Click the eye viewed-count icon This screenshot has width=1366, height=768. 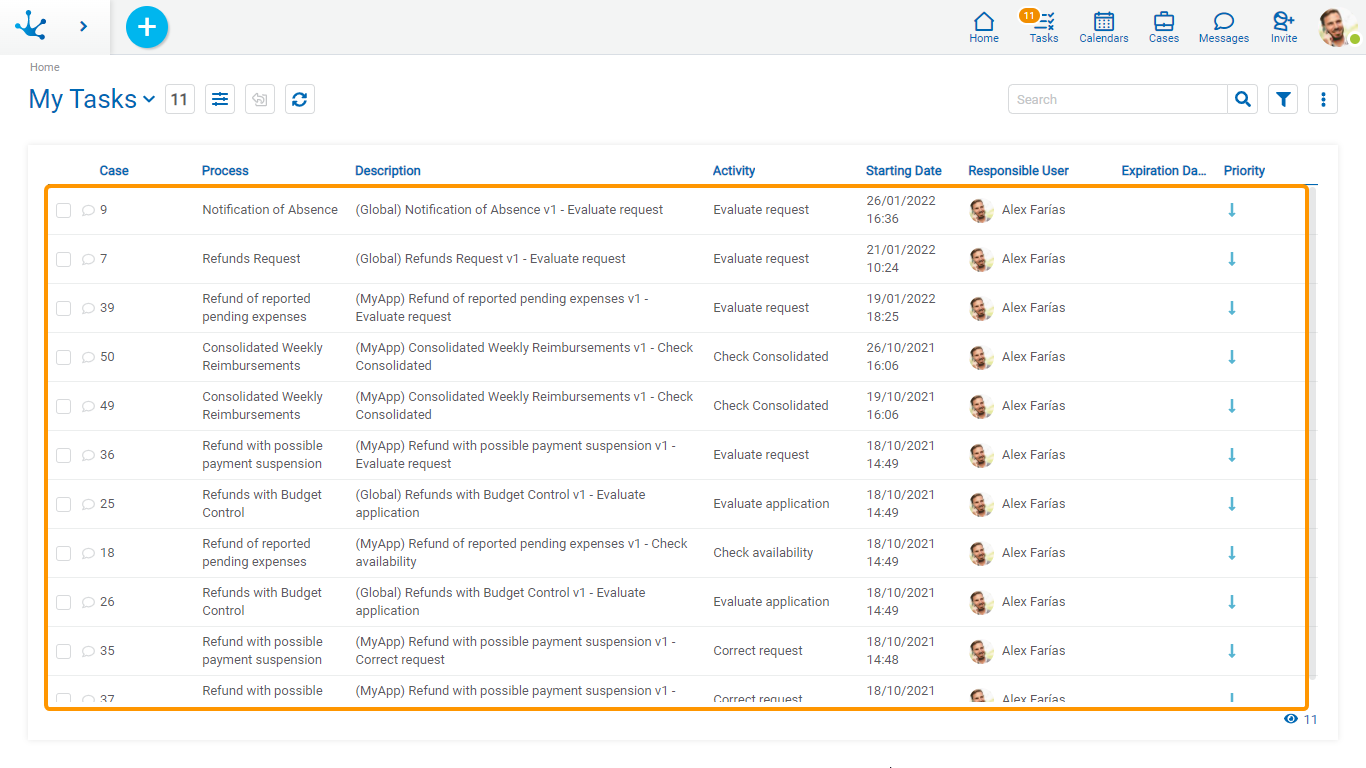point(1291,719)
